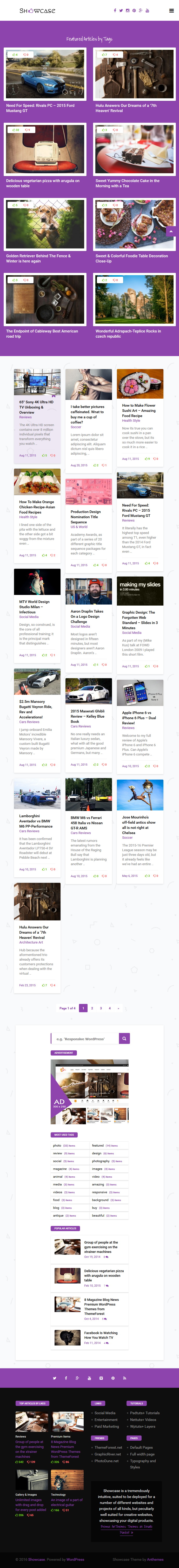This screenshot has width=179, height=1568.
Task: Open 'Jose Mourinho's off-field antics' article title
Action: 139,824
